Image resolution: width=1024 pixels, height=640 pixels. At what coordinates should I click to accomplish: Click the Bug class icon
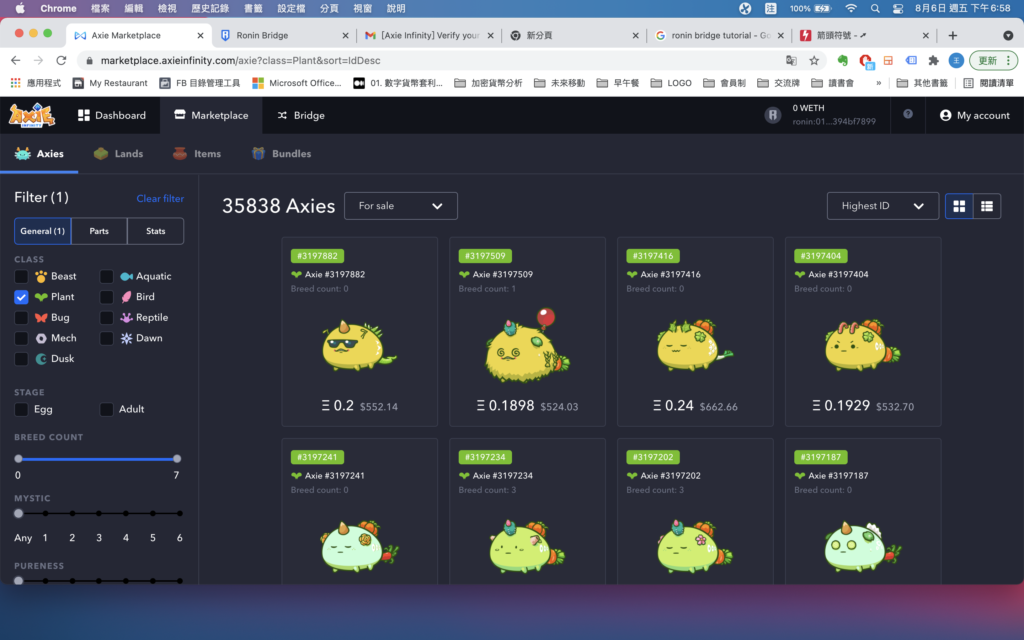pyautogui.click(x=41, y=318)
